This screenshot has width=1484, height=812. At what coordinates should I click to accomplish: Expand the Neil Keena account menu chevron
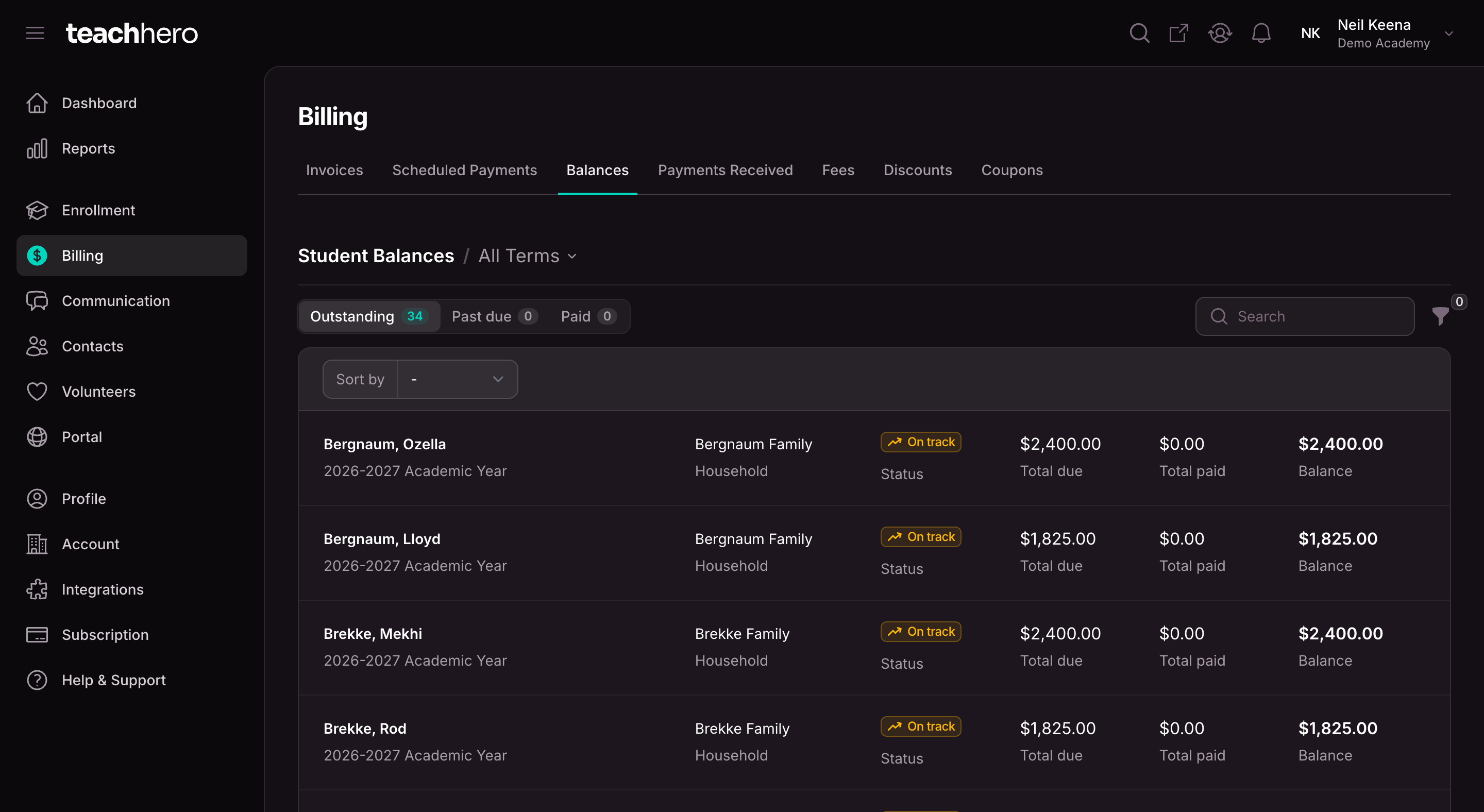(x=1449, y=33)
